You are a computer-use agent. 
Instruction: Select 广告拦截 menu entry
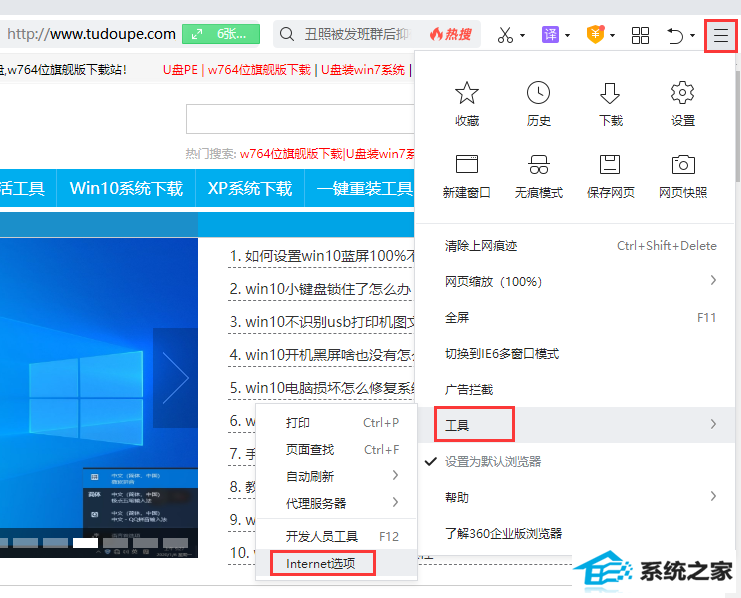[x=575, y=389]
